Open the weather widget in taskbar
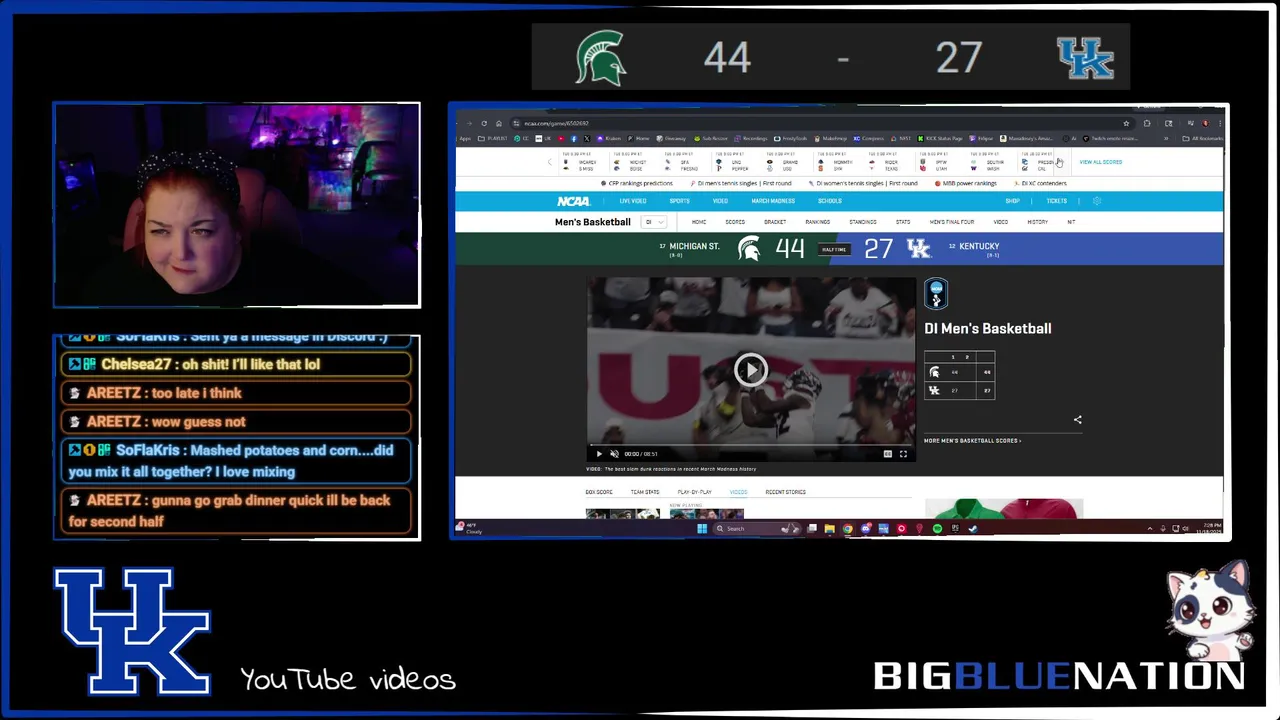The height and width of the screenshot is (720, 1280). 471,528
